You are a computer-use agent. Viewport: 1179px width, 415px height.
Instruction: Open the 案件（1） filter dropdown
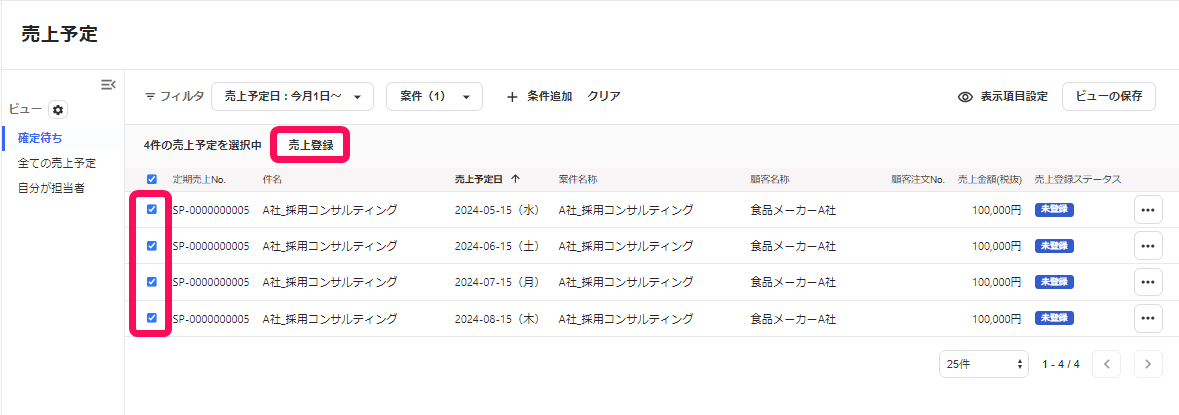pyautogui.click(x=435, y=96)
